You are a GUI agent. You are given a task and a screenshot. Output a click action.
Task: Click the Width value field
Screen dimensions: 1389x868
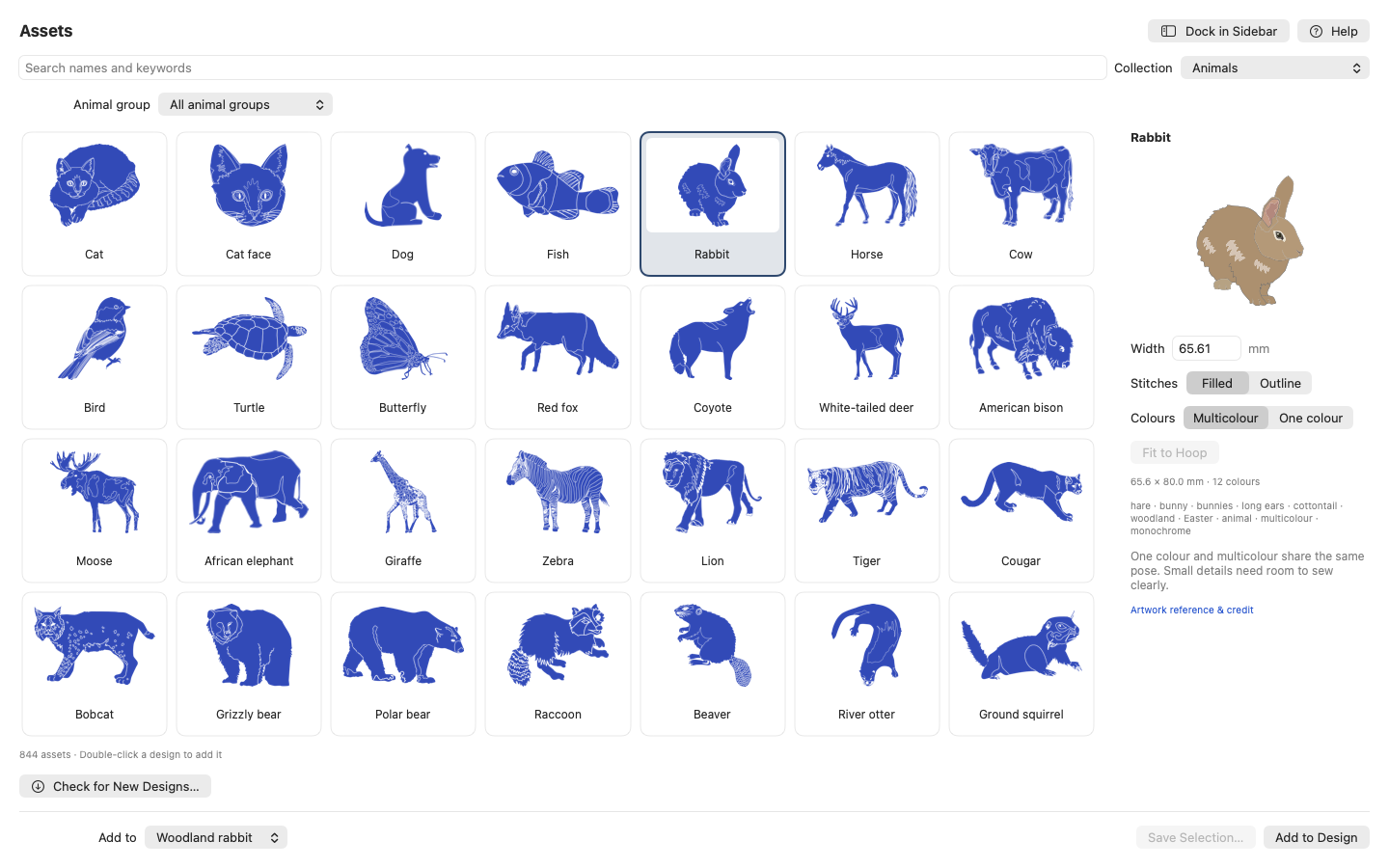[1206, 348]
